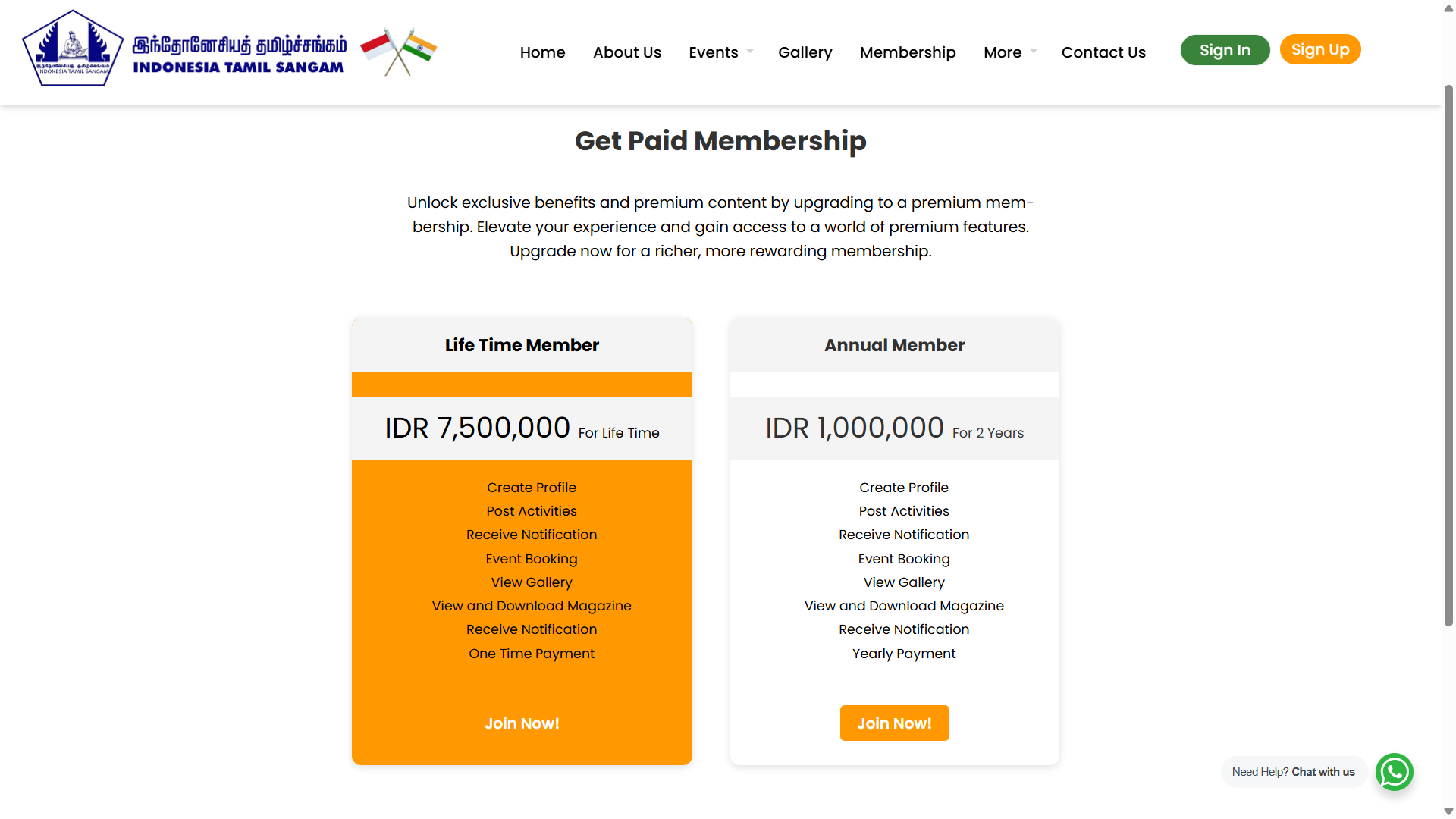Click the crossed India-Indonesia flags image
Image resolution: width=1456 pixels, height=819 pixels.
[x=400, y=51]
